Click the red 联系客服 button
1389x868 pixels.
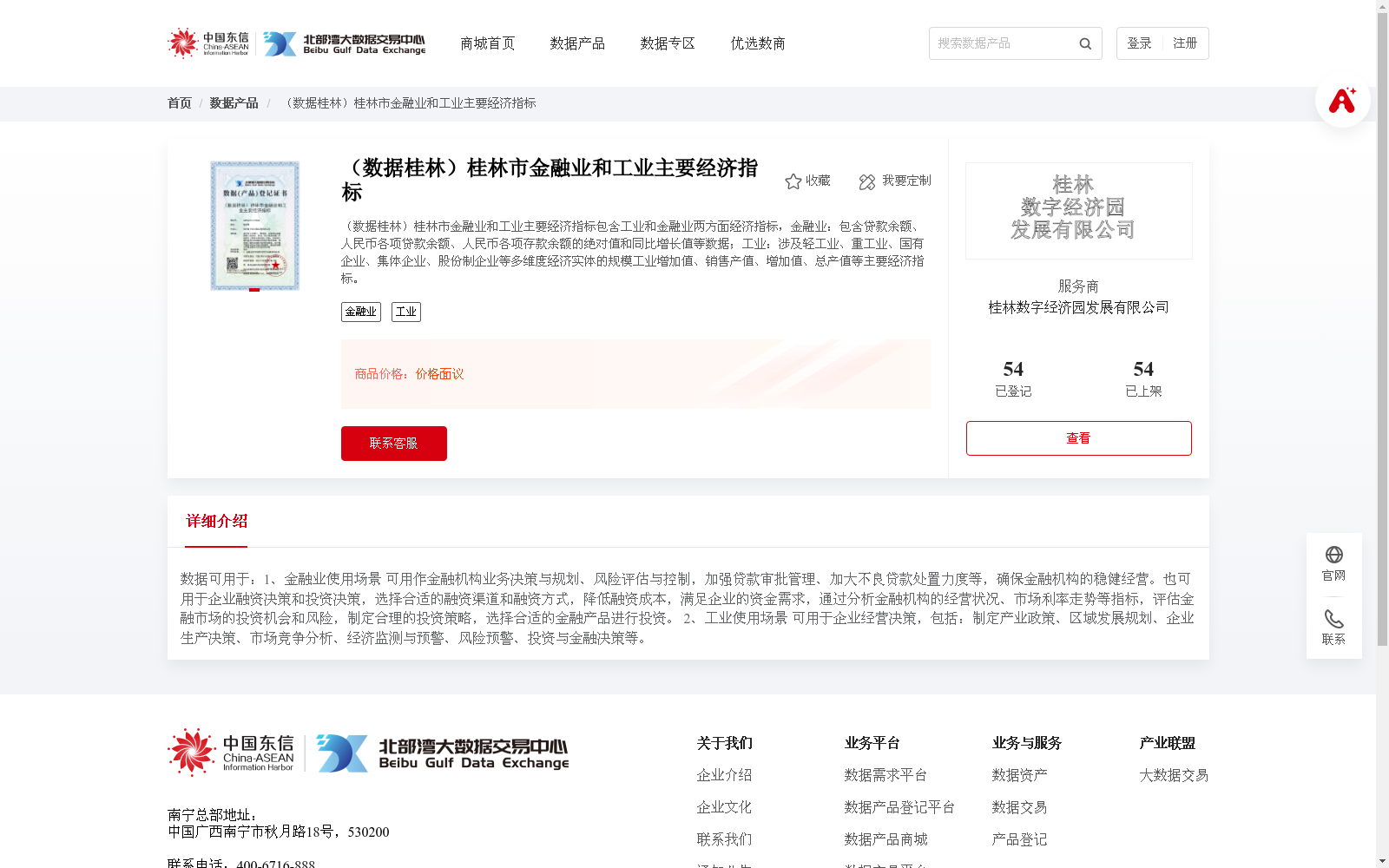[394, 444]
